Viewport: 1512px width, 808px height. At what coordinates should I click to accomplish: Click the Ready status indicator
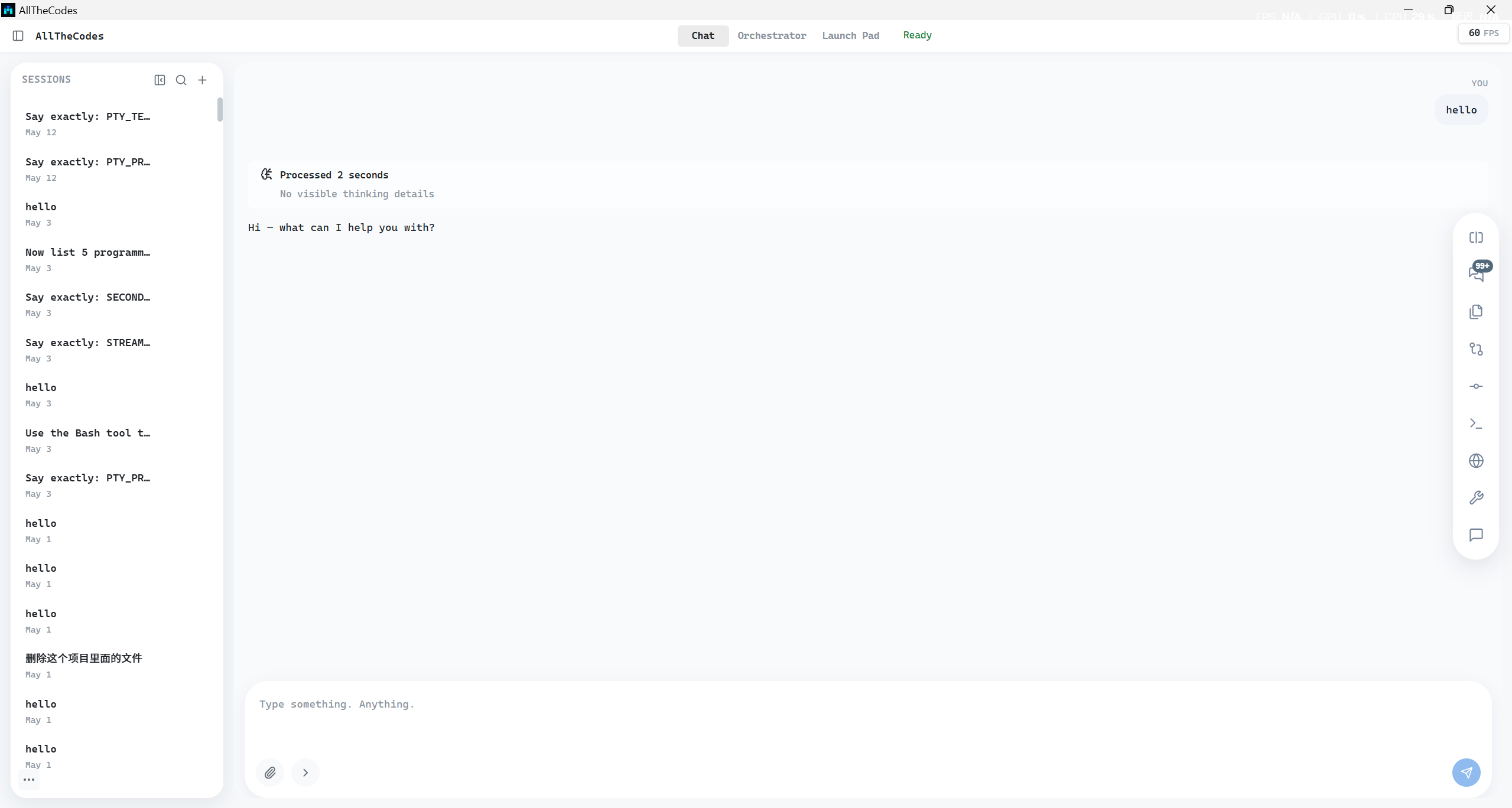[917, 35]
